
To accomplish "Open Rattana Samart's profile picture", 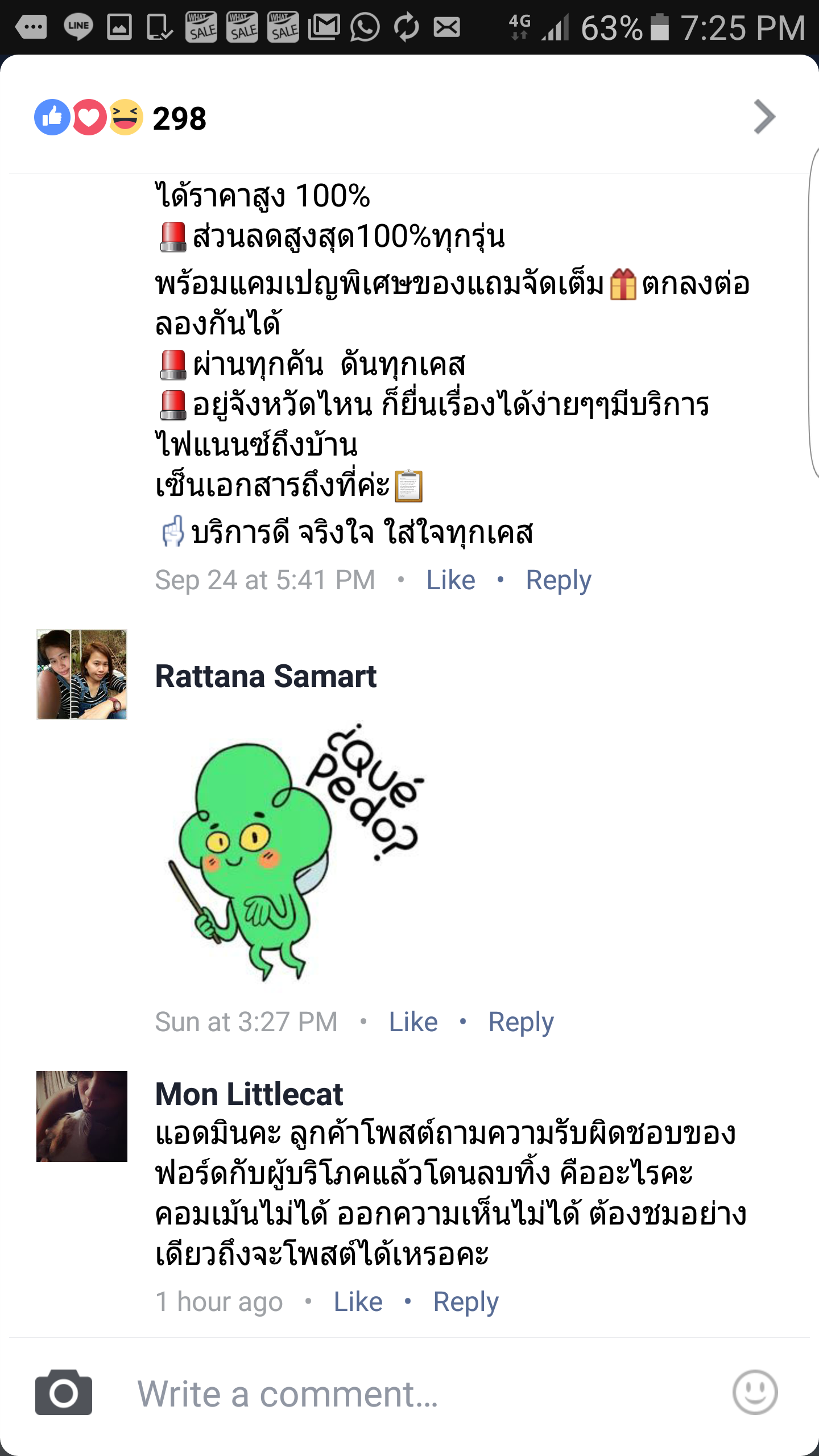I will 82,675.
